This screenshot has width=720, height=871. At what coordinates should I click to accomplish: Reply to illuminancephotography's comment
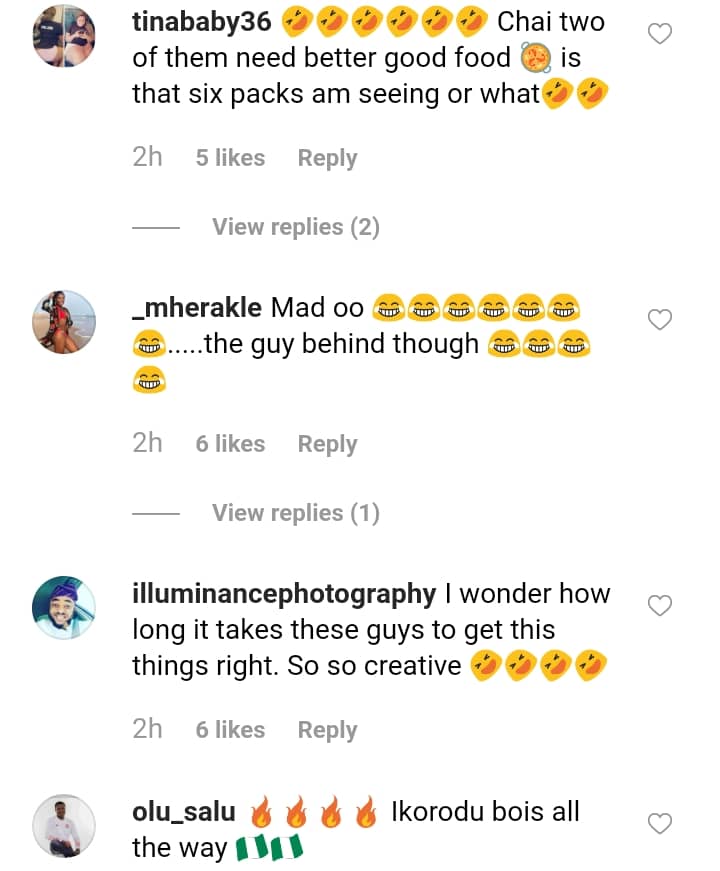[x=327, y=730]
